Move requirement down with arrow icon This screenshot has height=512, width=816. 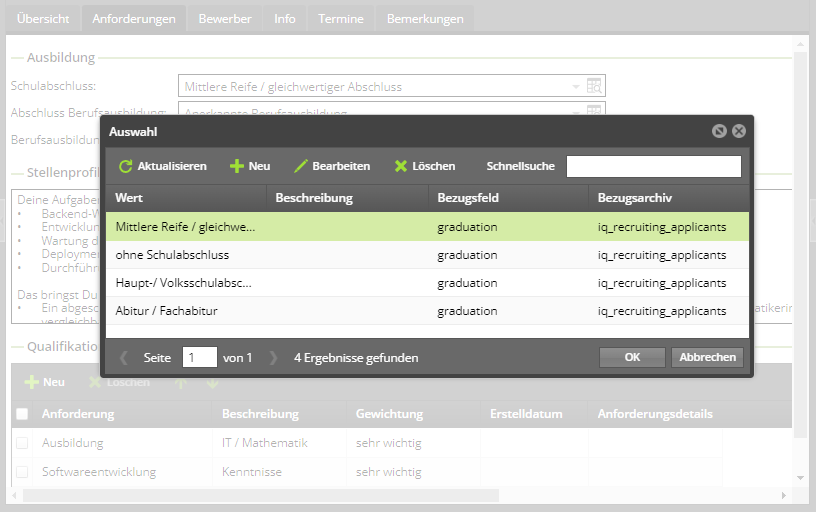click(212, 383)
